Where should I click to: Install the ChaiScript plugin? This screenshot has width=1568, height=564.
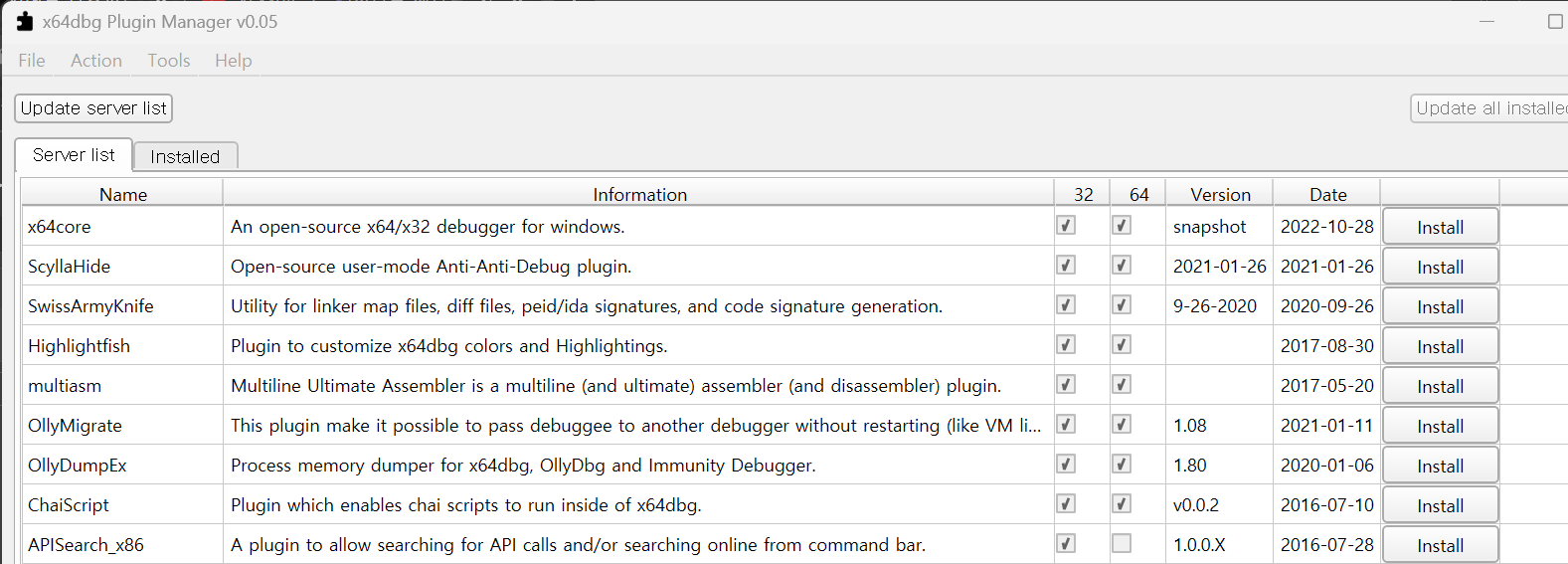coord(1440,505)
